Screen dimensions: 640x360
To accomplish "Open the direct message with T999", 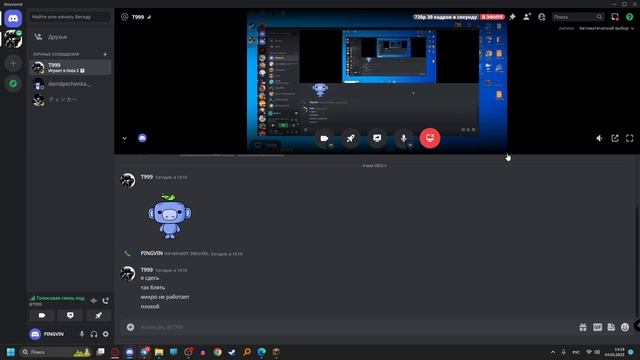I will tap(70, 67).
